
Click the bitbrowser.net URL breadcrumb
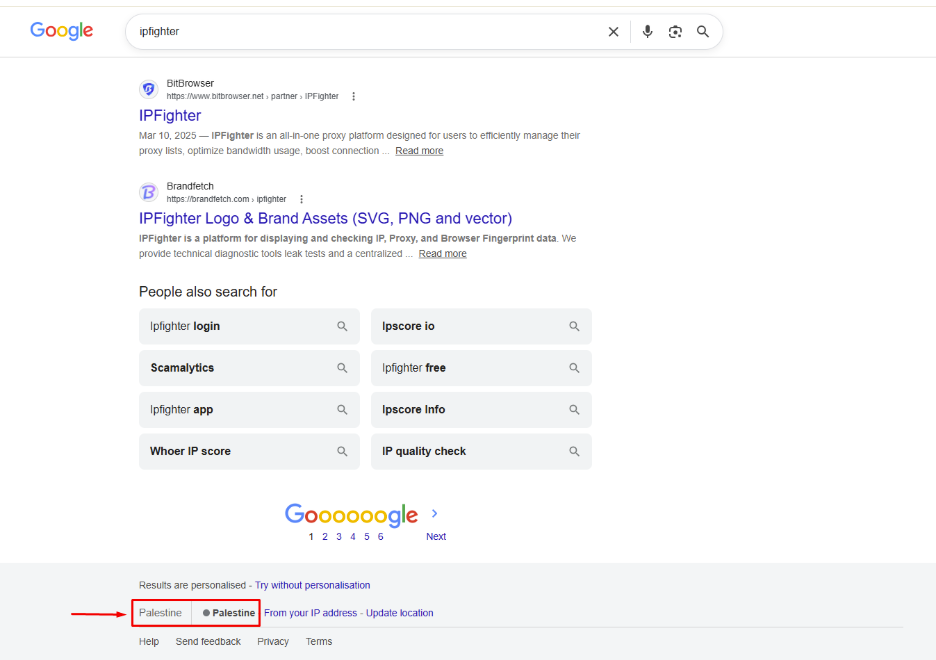click(x=252, y=96)
